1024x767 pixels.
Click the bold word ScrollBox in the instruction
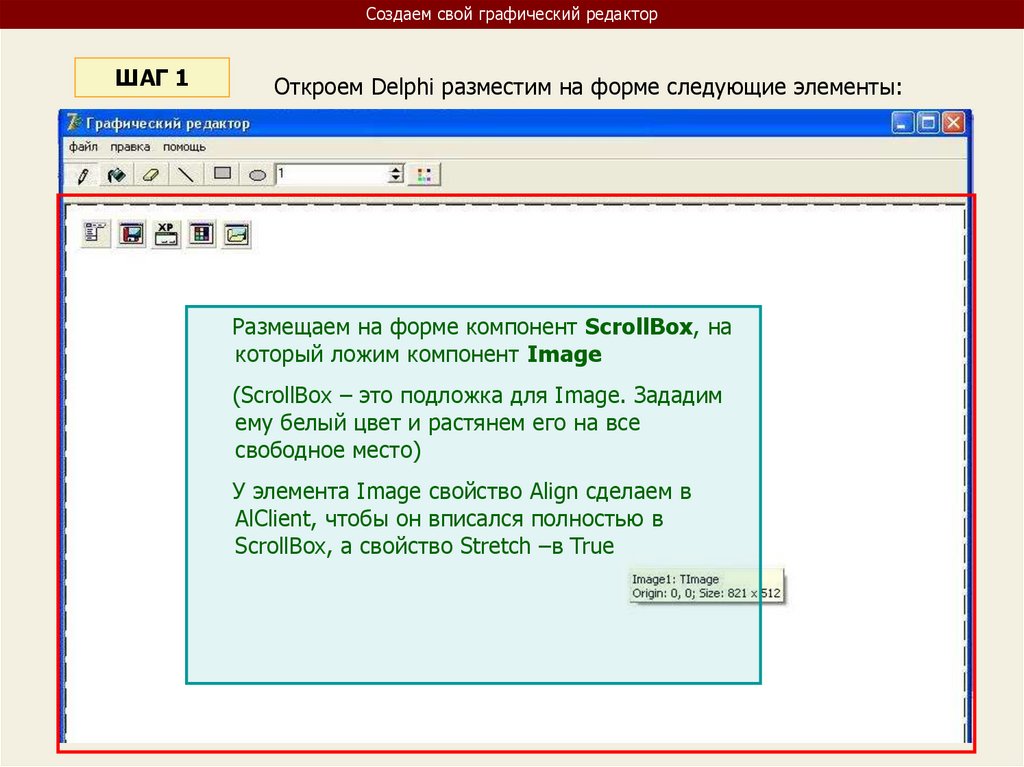pyautogui.click(x=638, y=326)
